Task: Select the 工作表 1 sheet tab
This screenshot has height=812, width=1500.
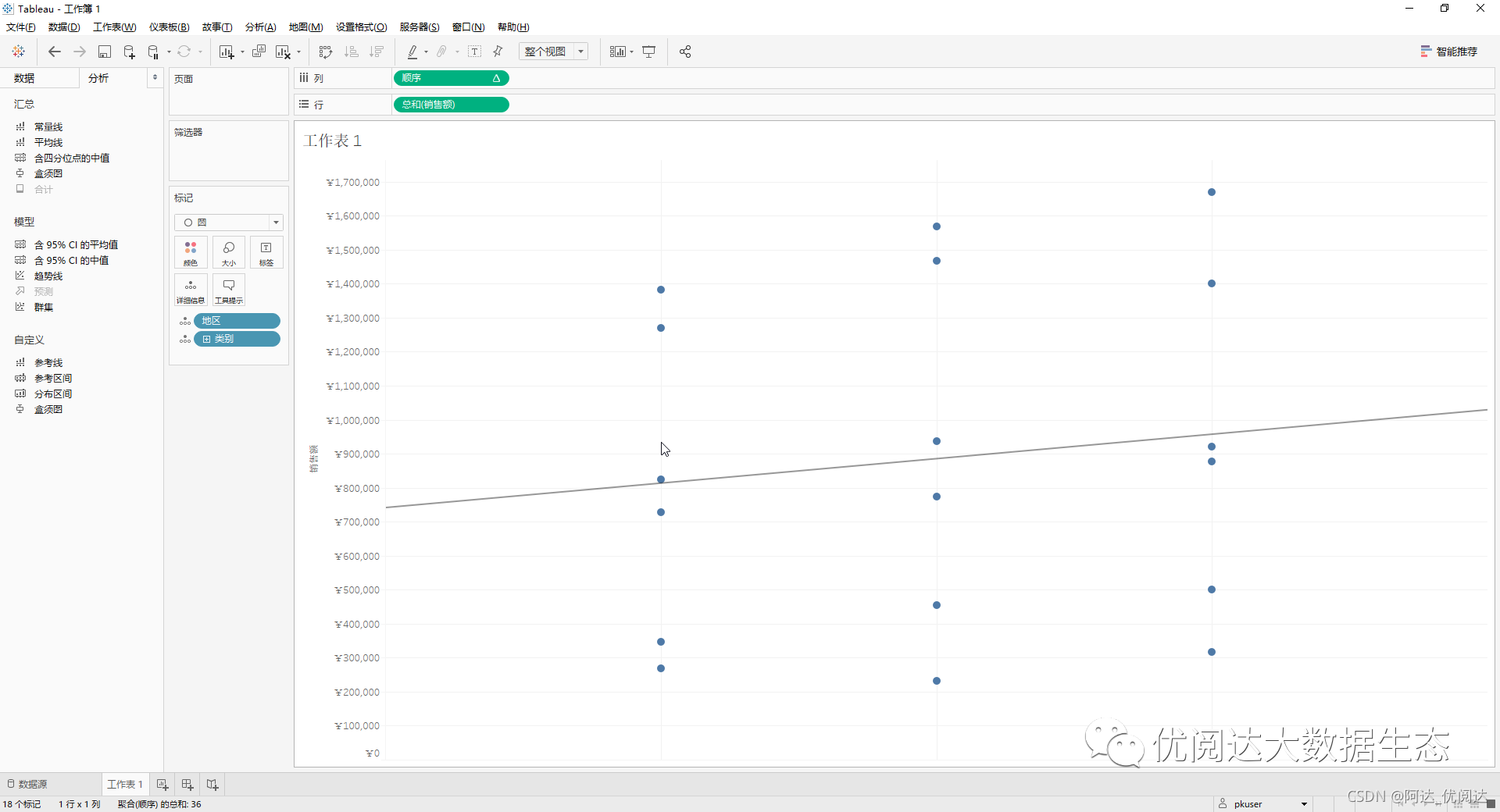Action: click(125, 784)
